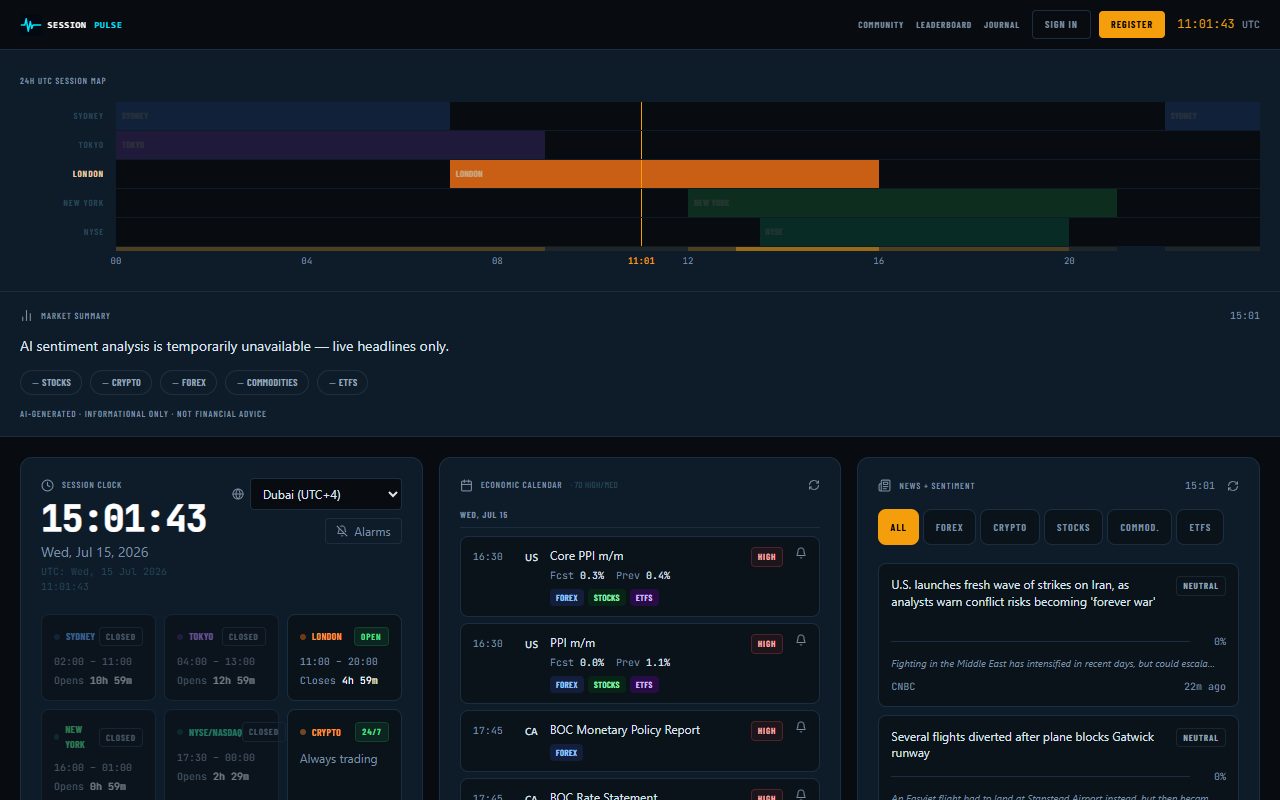Click the NYSE session bar in timeline
1280x800 pixels.
point(914,232)
